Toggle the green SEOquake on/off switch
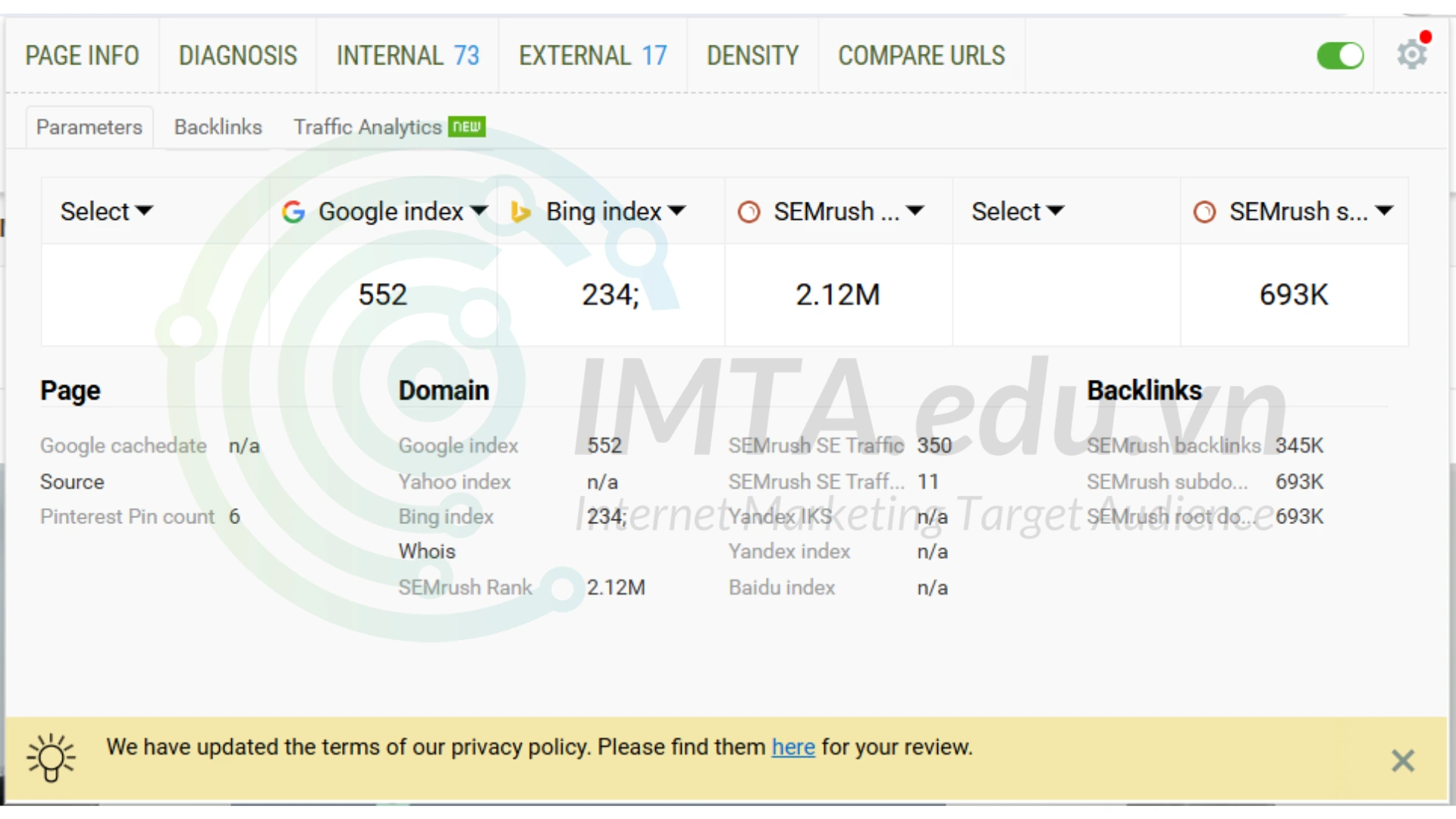 (x=1340, y=55)
